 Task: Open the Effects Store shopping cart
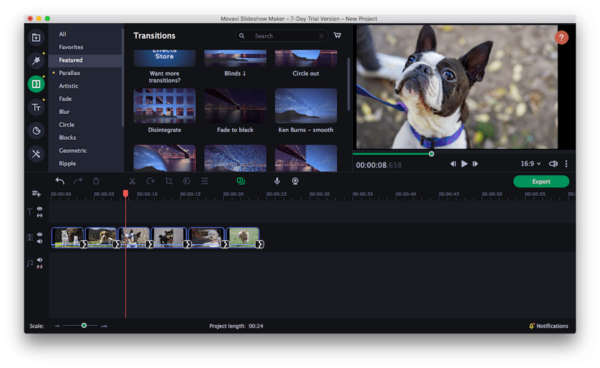[x=337, y=35]
